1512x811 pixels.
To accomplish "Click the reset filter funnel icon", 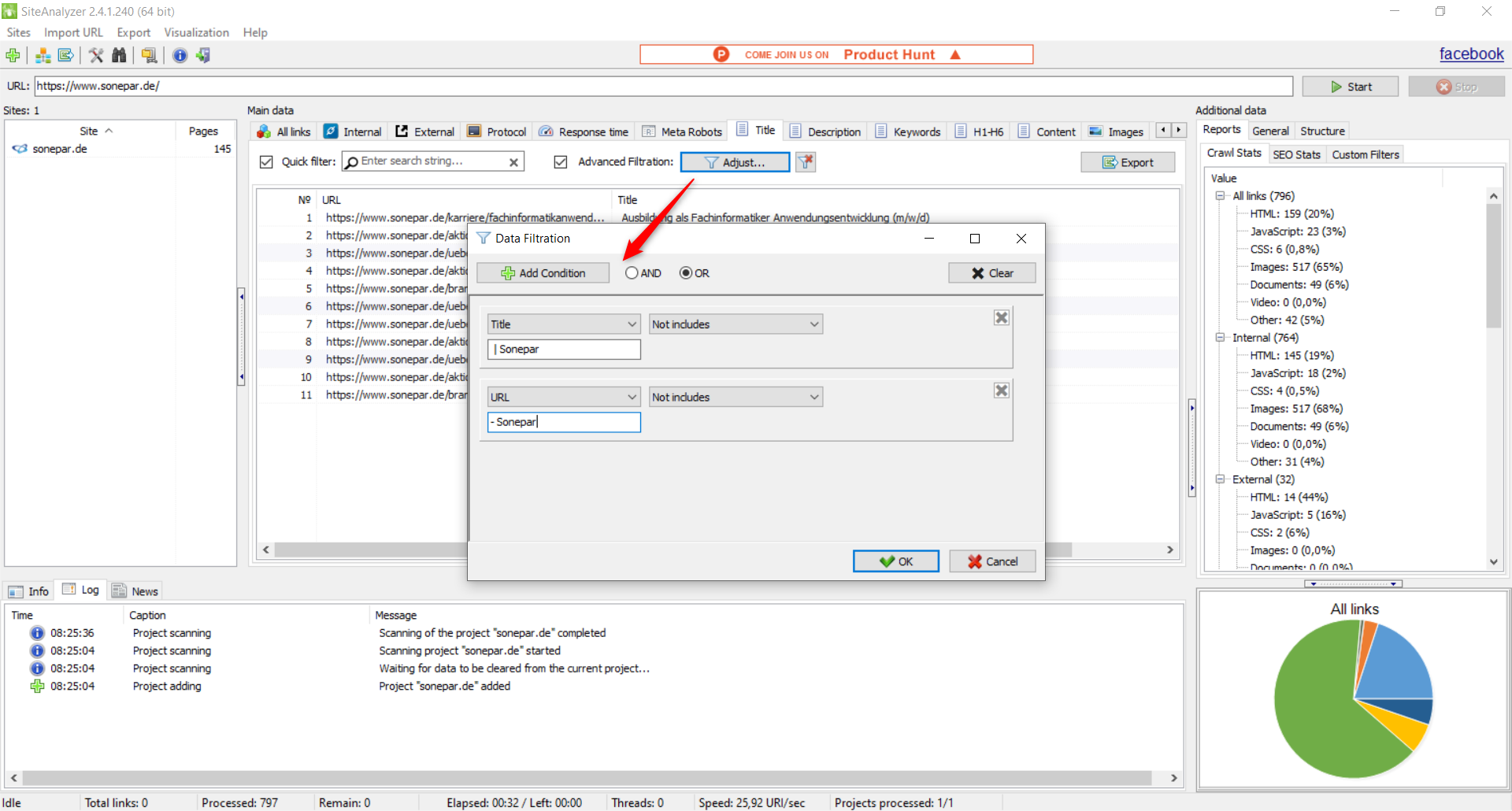I will [805, 162].
